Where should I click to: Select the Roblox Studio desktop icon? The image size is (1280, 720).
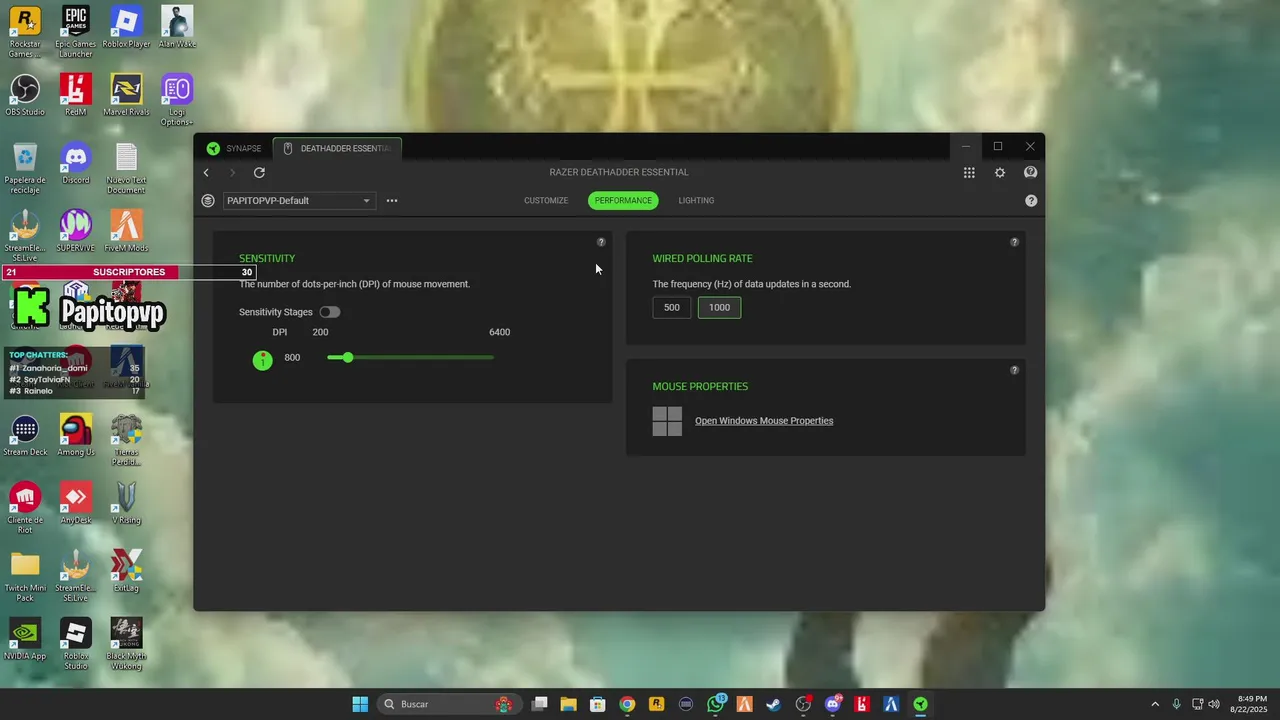pyautogui.click(x=75, y=644)
